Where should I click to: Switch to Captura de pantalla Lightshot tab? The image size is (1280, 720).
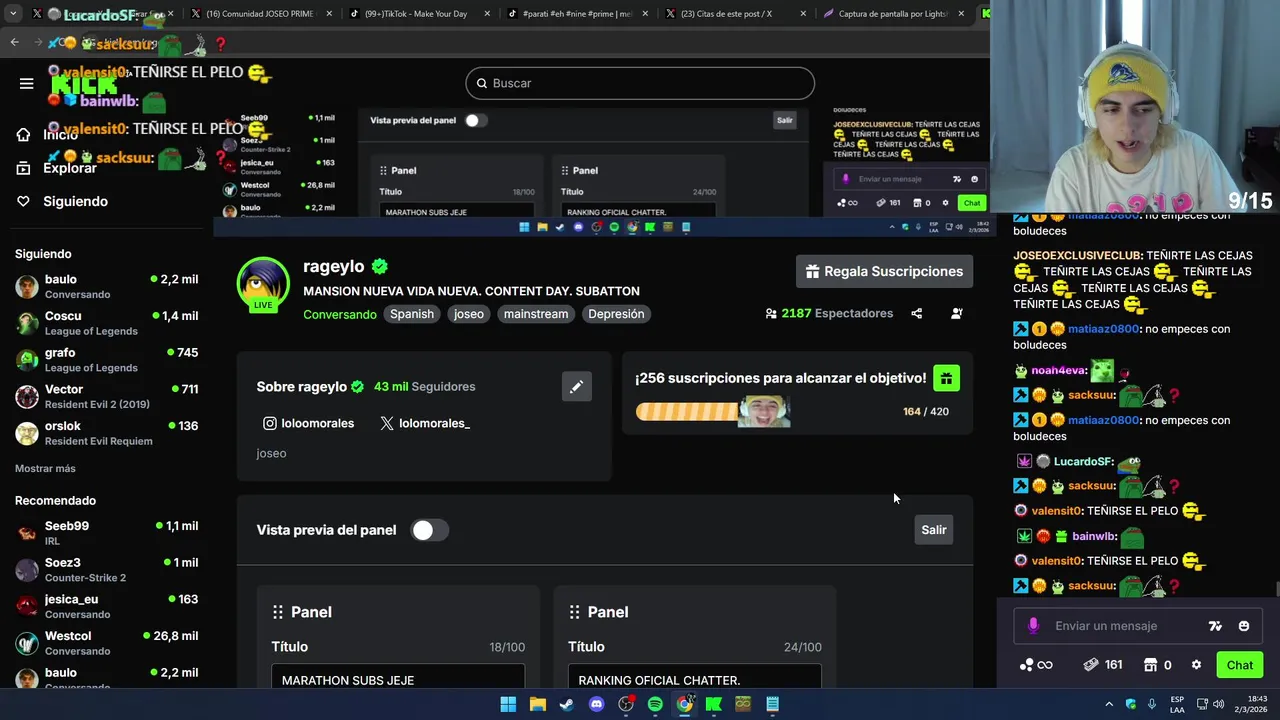coord(895,14)
